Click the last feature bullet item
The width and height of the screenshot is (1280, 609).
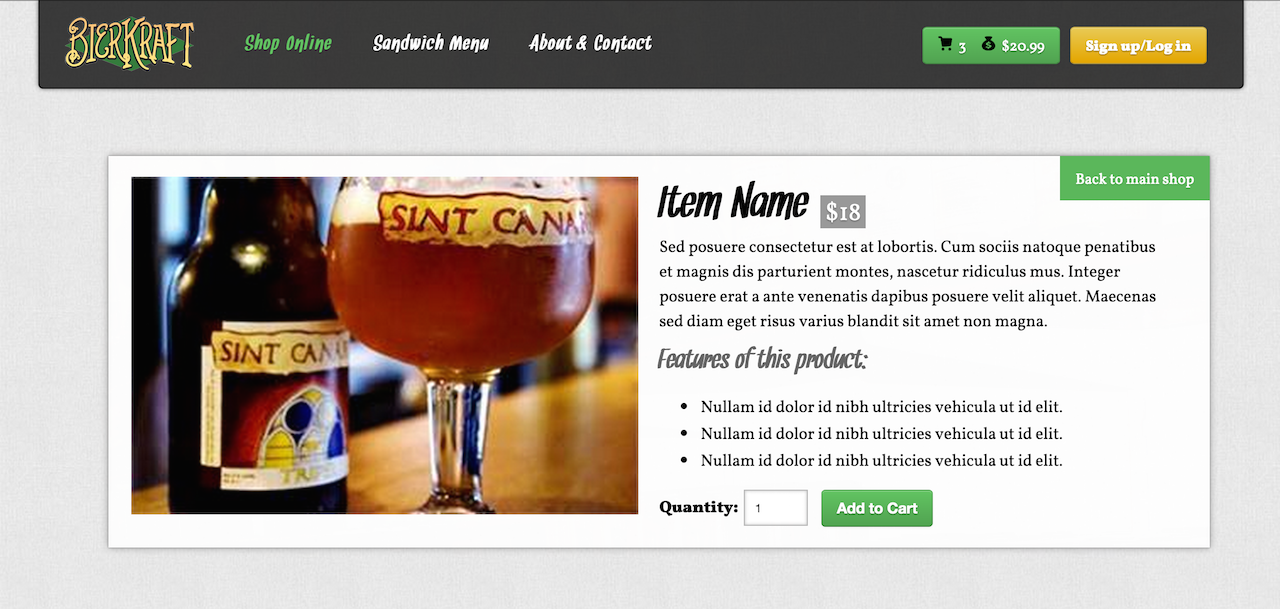(881, 461)
